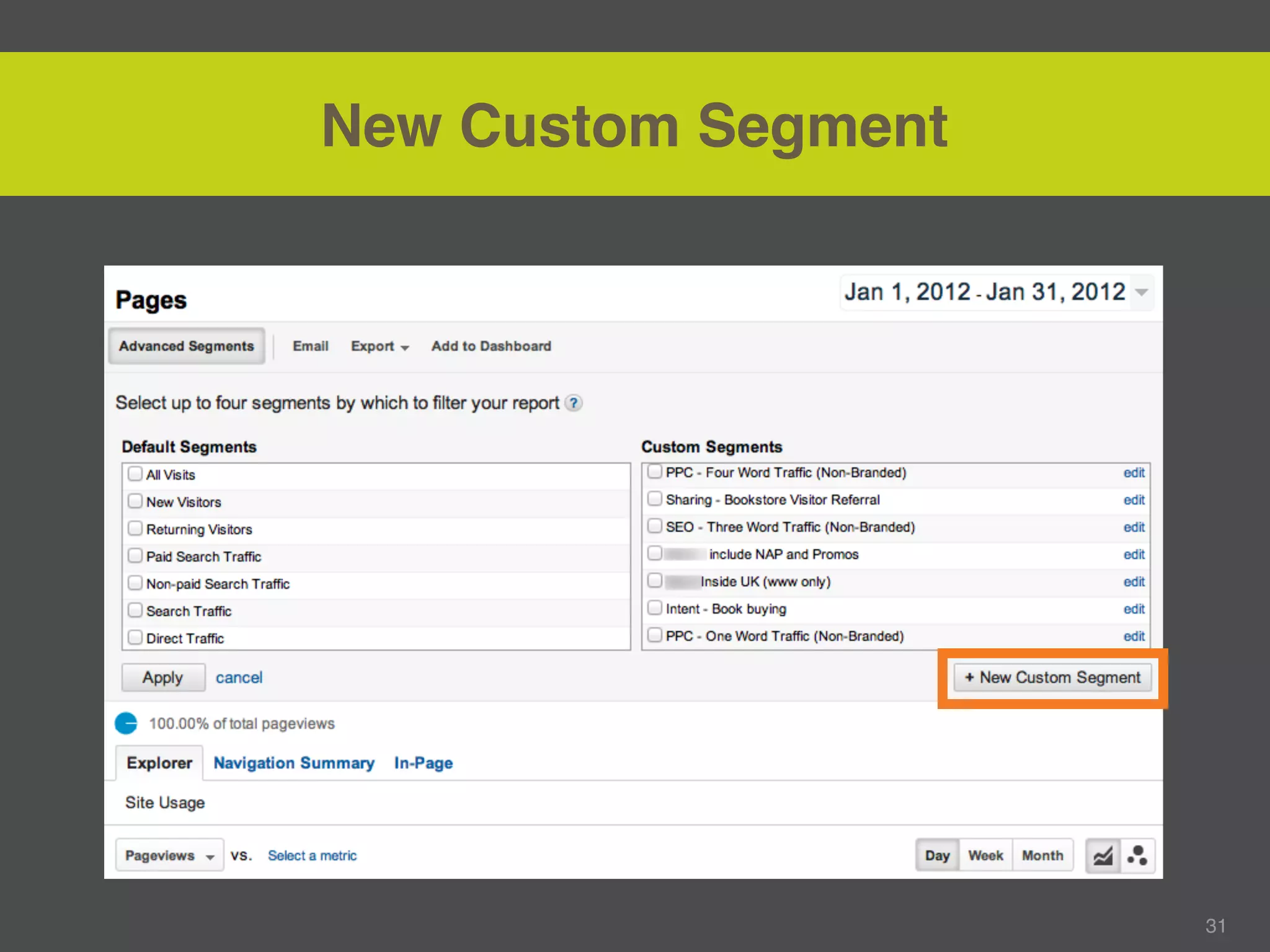
Task: Check include NAP and Promos segment
Action: [654, 553]
